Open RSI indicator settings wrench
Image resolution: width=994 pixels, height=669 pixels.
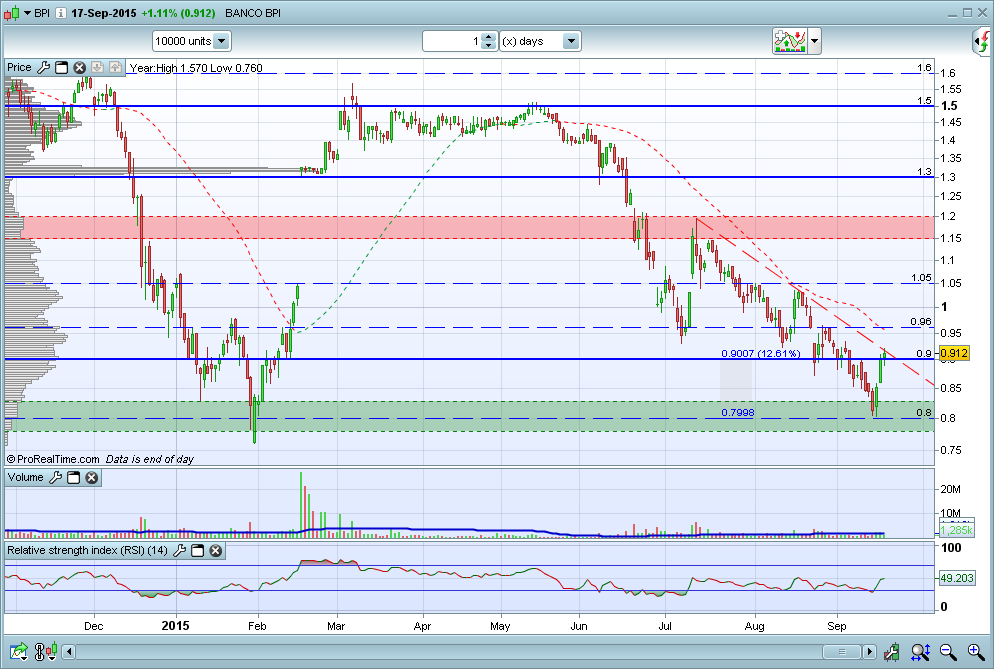(179, 550)
